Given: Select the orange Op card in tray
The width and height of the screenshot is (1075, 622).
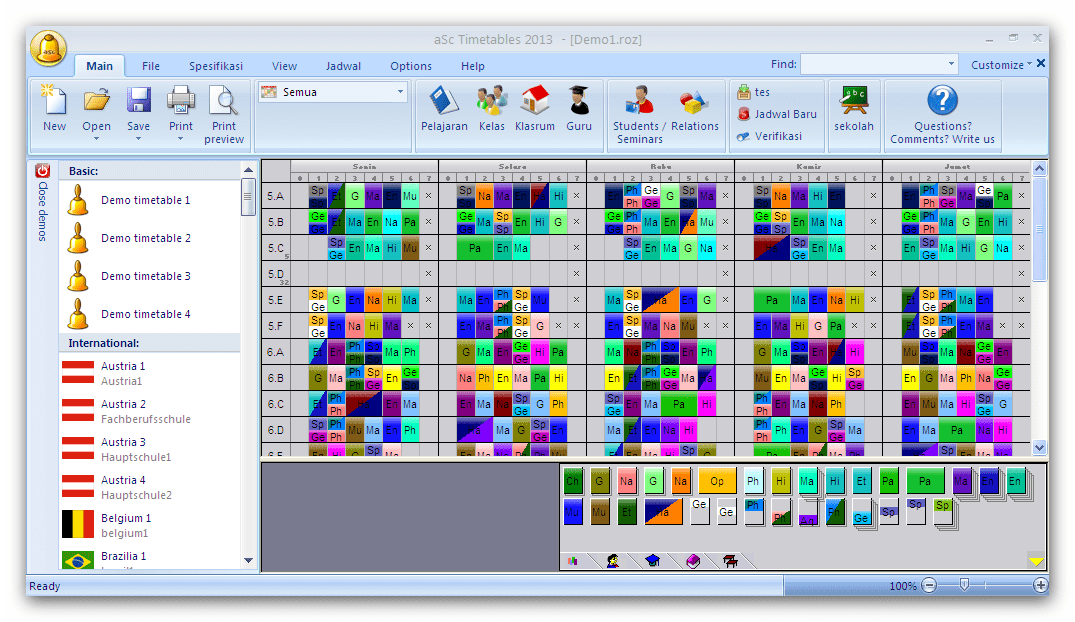Looking at the screenshot, I should (x=717, y=481).
